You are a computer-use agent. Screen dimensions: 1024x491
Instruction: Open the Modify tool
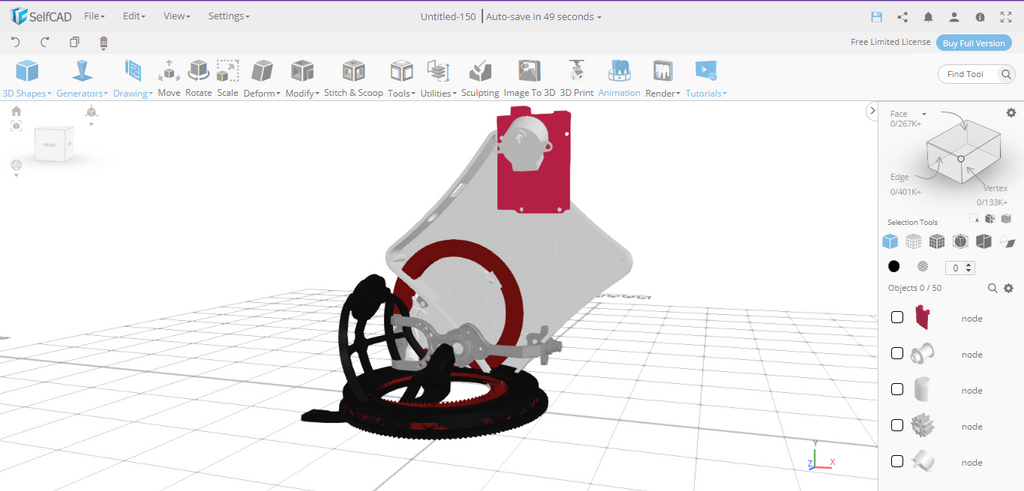(302, 79)
